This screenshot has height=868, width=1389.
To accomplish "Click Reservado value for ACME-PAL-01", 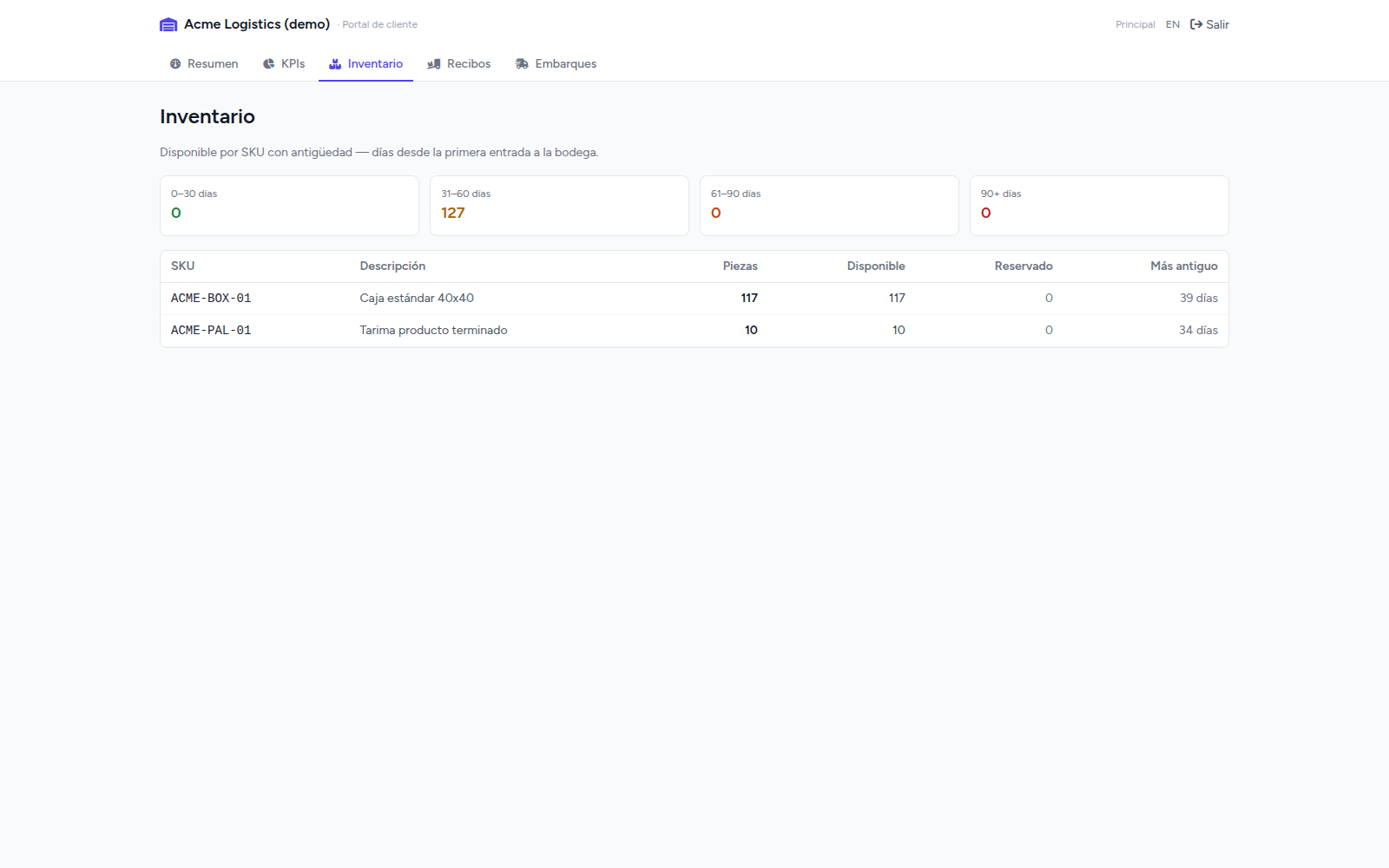I will (x=1049, y=331).
